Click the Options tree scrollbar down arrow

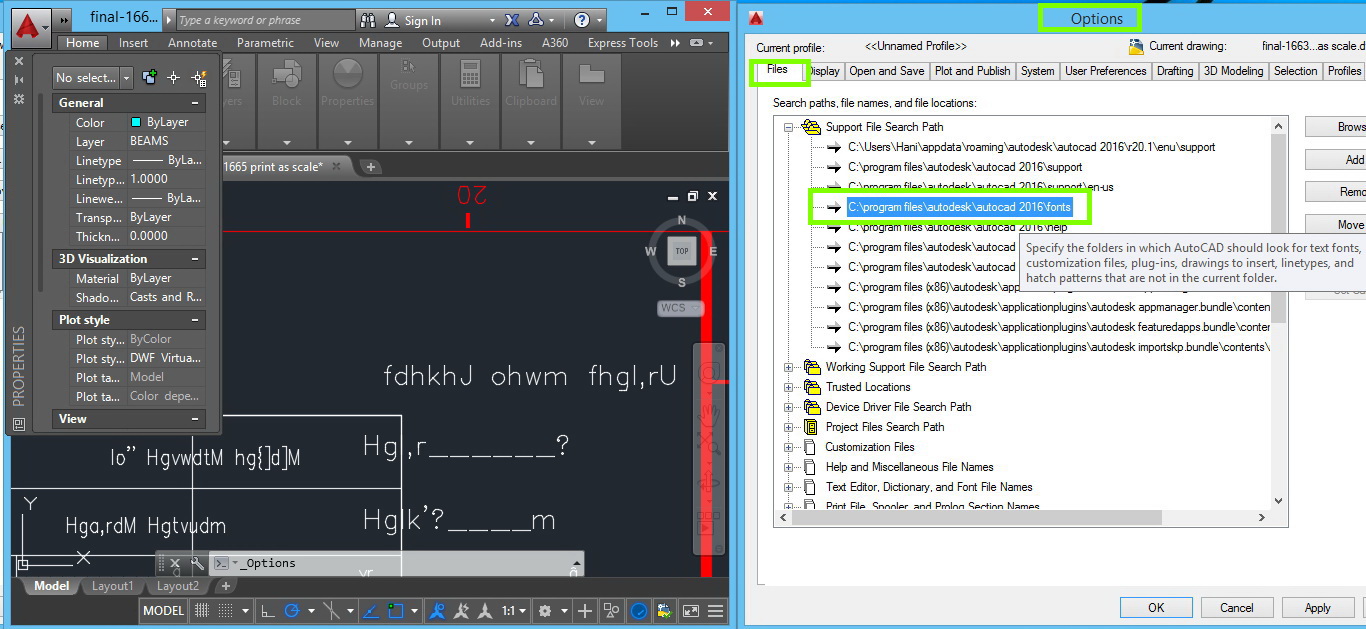click(1279, 501)
